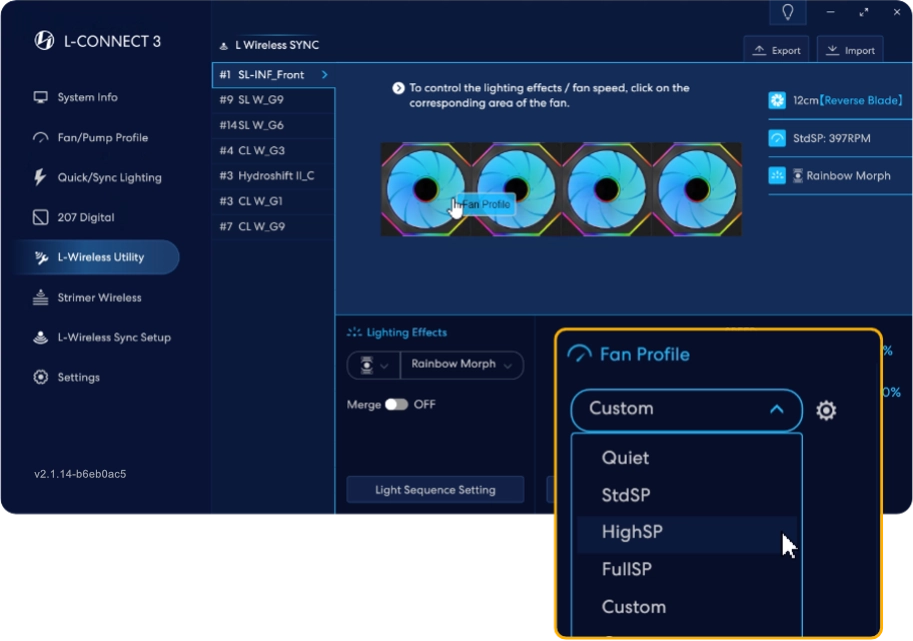Image resolution: width=913 pixels, height=641 pixels.
Task: Click the Export button
Action: coord(776,50)
